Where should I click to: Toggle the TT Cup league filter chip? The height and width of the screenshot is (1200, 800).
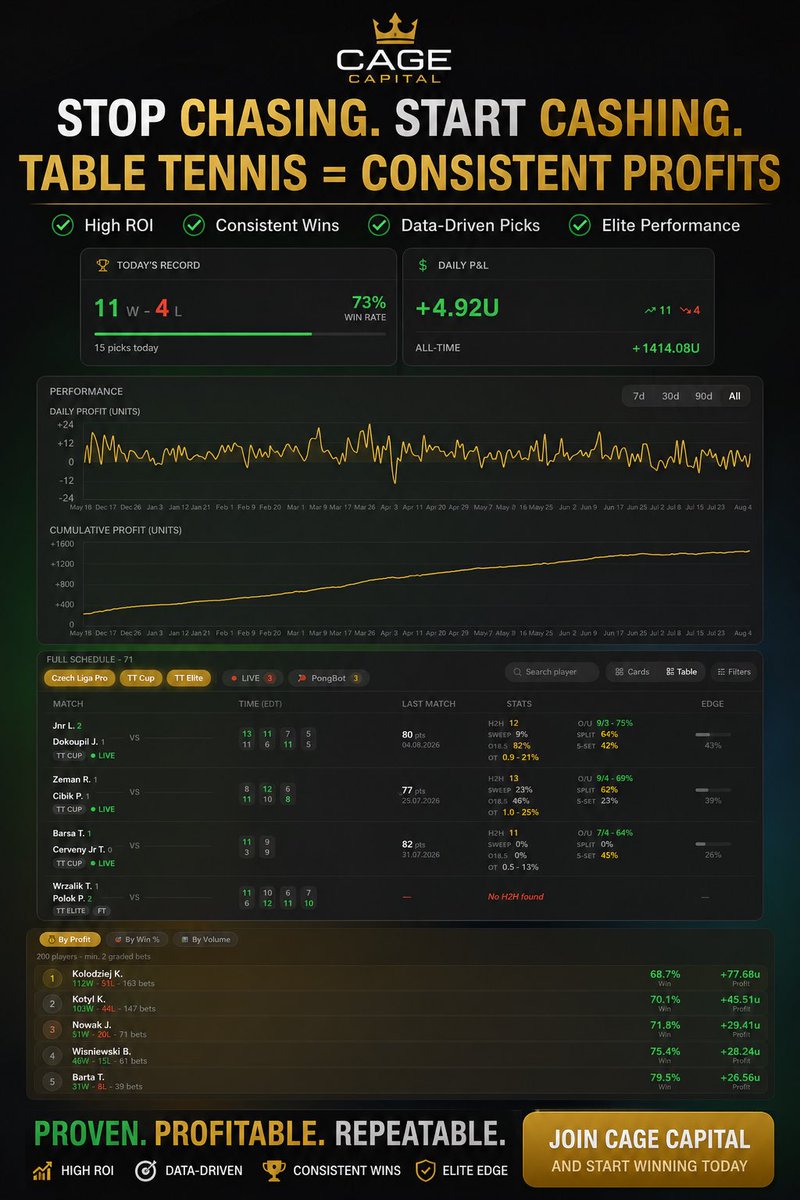pos(140,678)
